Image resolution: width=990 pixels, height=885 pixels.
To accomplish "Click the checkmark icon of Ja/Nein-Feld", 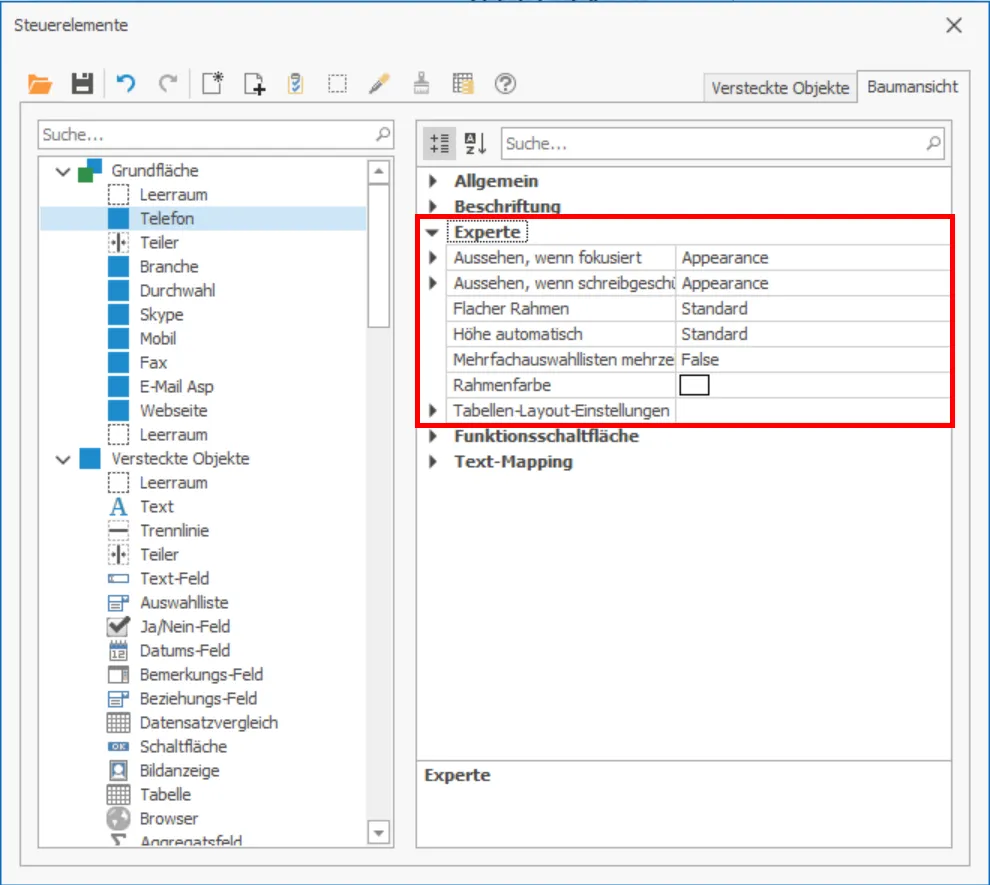I will 118,626.
